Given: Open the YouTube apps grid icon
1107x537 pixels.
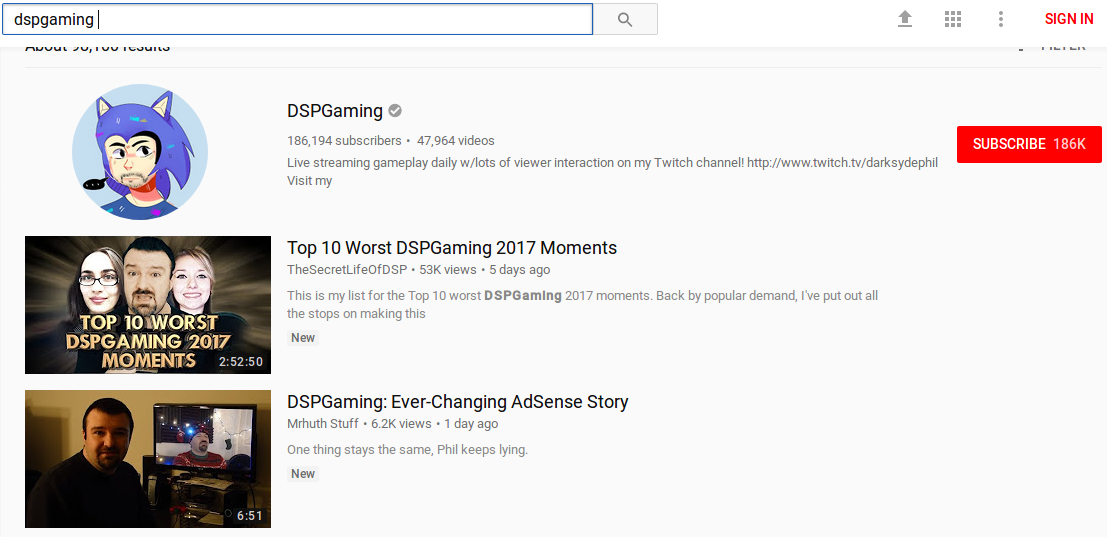Looking at the screenshot, I should pos(952,19).
